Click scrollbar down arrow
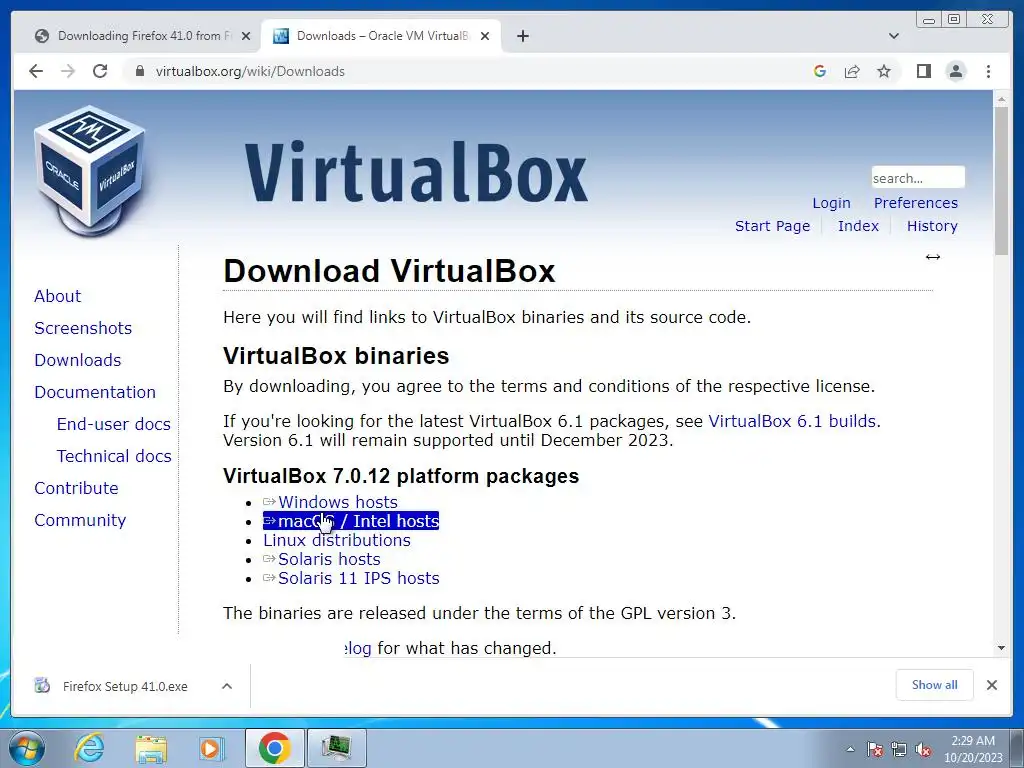This screenshot has width=1024, height=768. pos(1001,648)
